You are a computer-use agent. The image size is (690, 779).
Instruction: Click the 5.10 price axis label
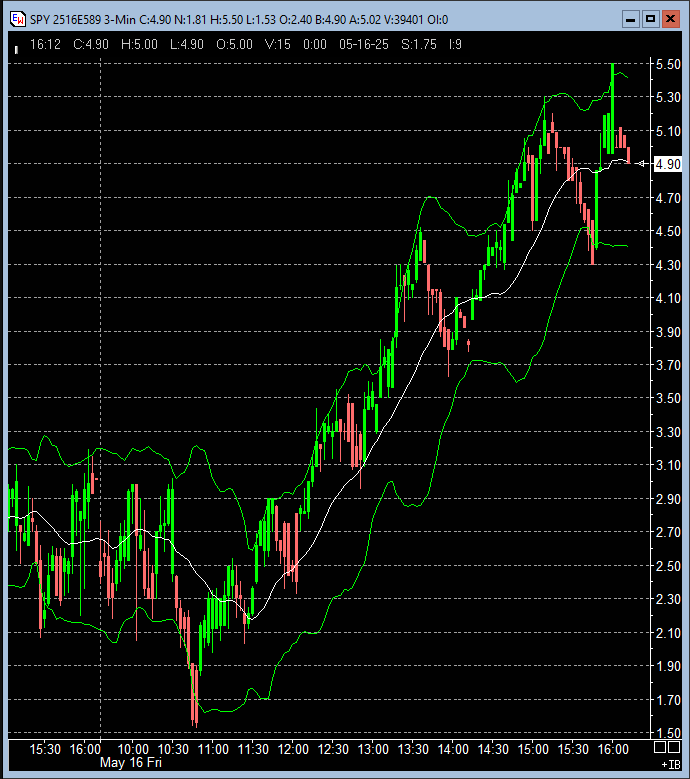pos(668,131)
